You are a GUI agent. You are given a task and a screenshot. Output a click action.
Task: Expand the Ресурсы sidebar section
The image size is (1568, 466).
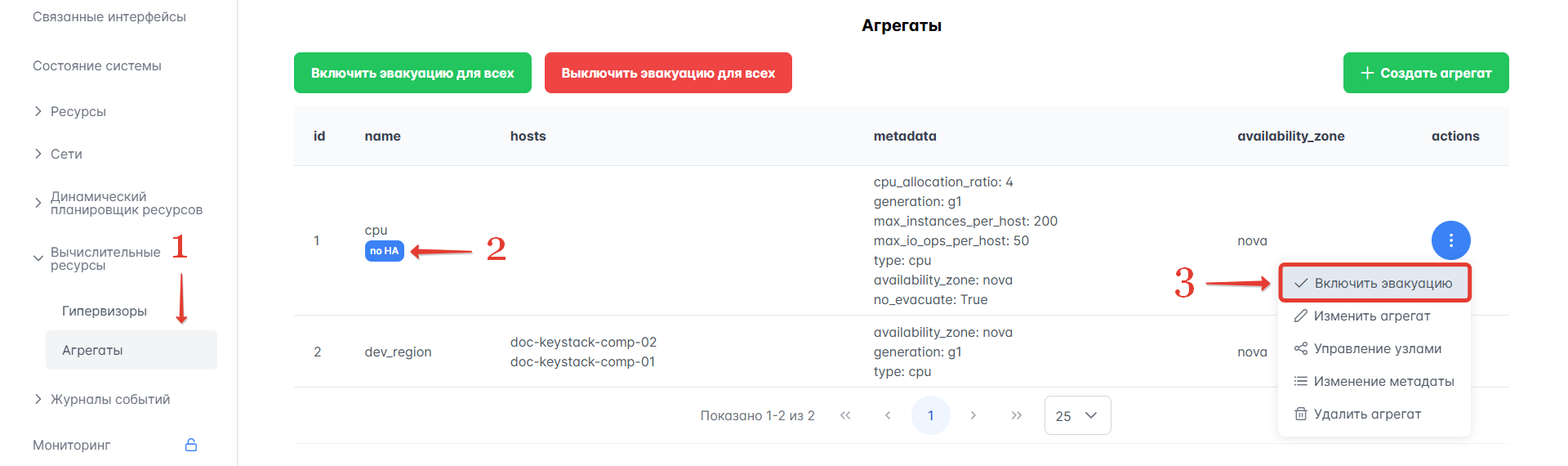pyautogui.click(x=78, y=111)
